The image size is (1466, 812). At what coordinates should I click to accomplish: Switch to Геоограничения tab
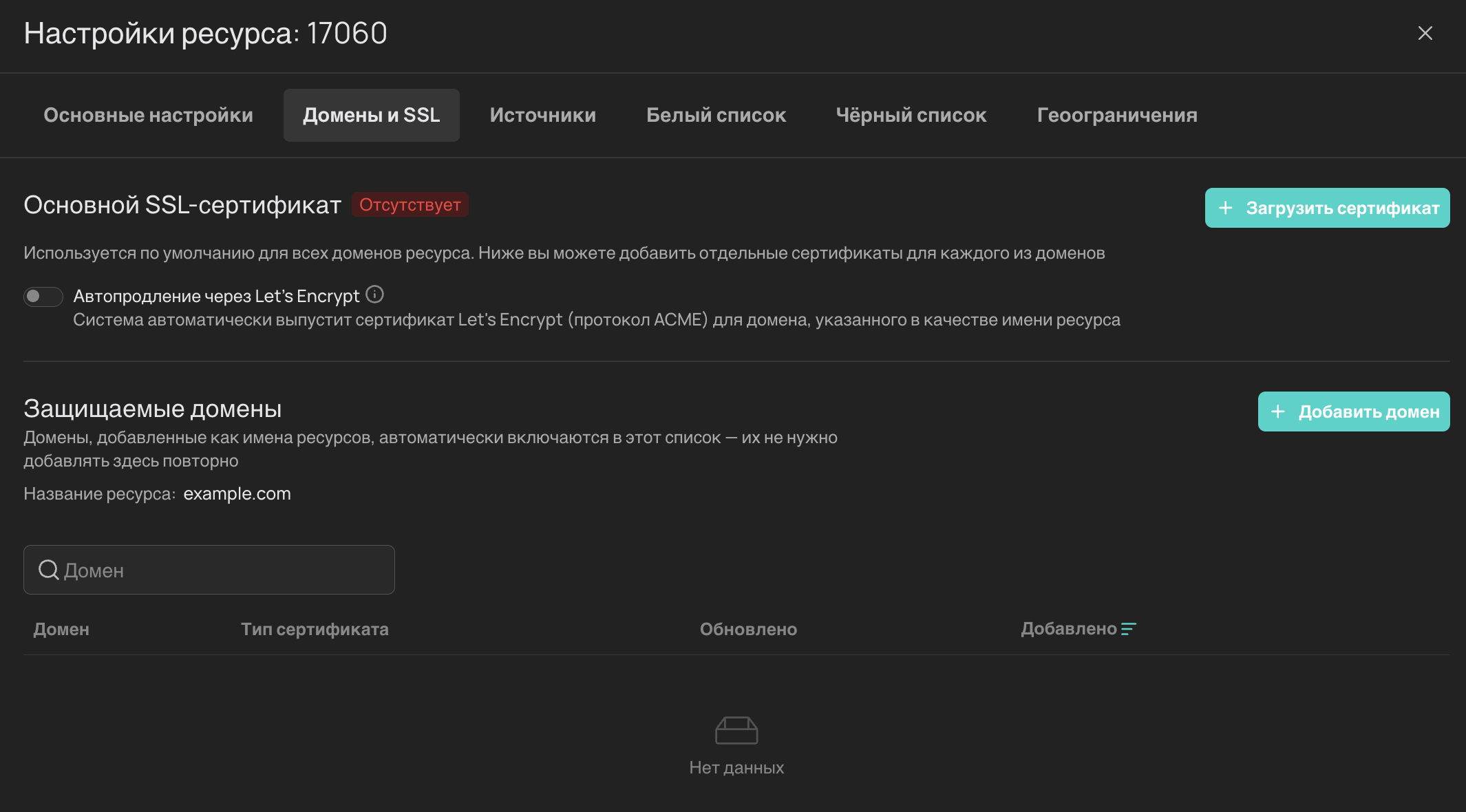click(x=1117, y=115)
